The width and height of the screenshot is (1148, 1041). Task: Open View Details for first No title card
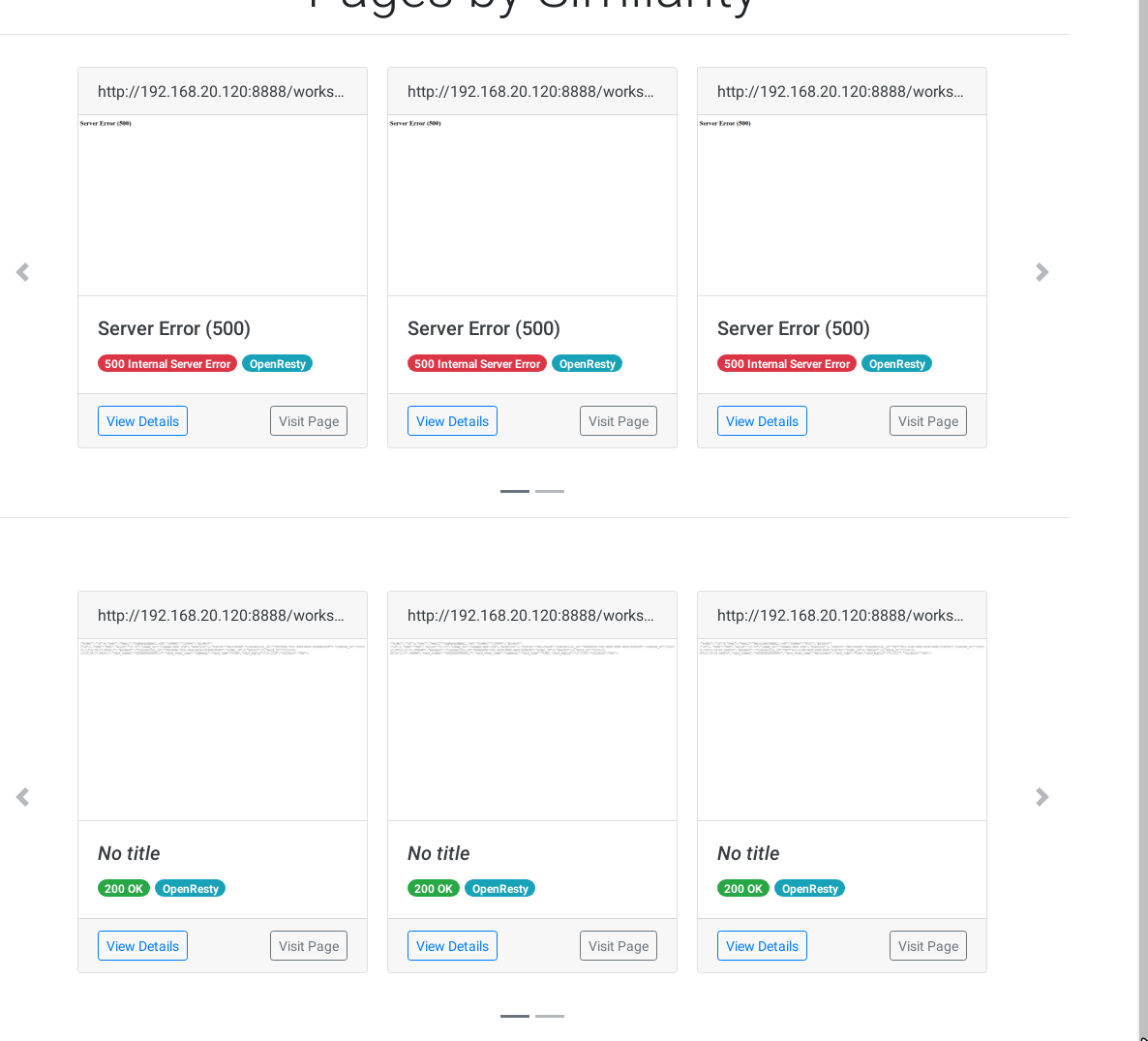click(x=142, y=946)
